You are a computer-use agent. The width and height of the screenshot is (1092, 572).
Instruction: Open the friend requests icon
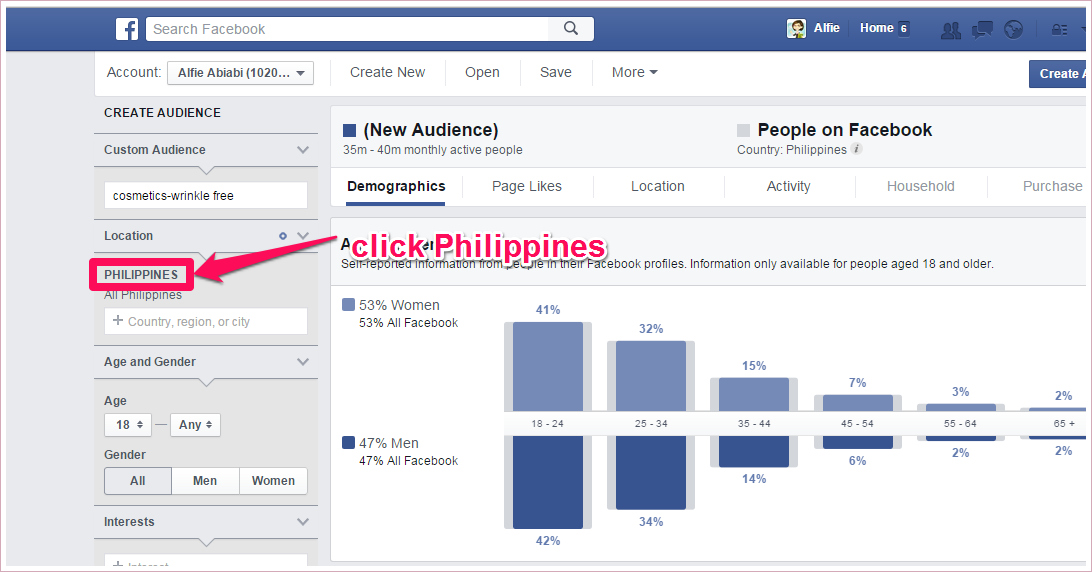950,30
